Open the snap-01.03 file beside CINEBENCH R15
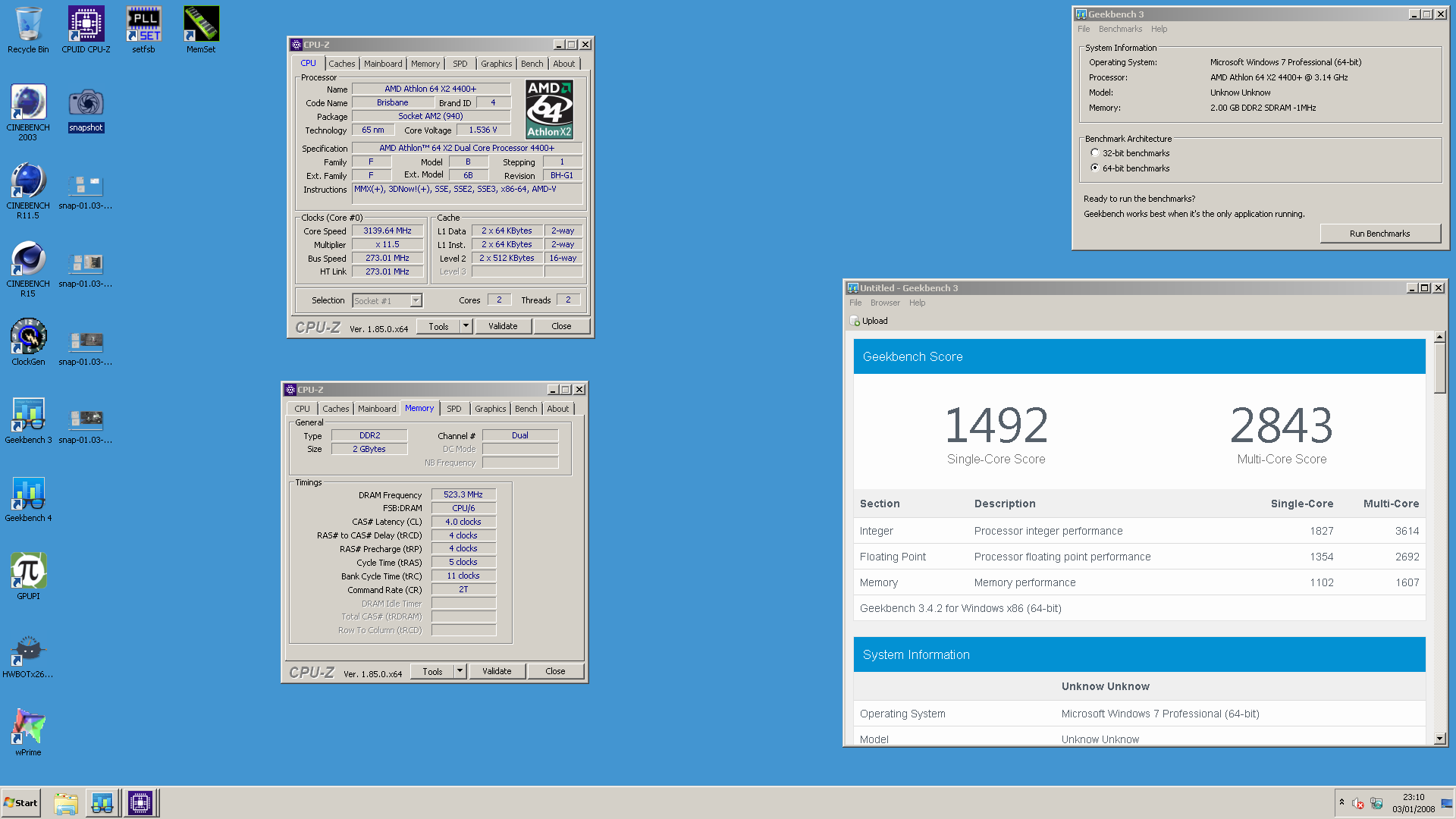The image size is (1456, 819). pyautogui.click(x=86, y=269)
